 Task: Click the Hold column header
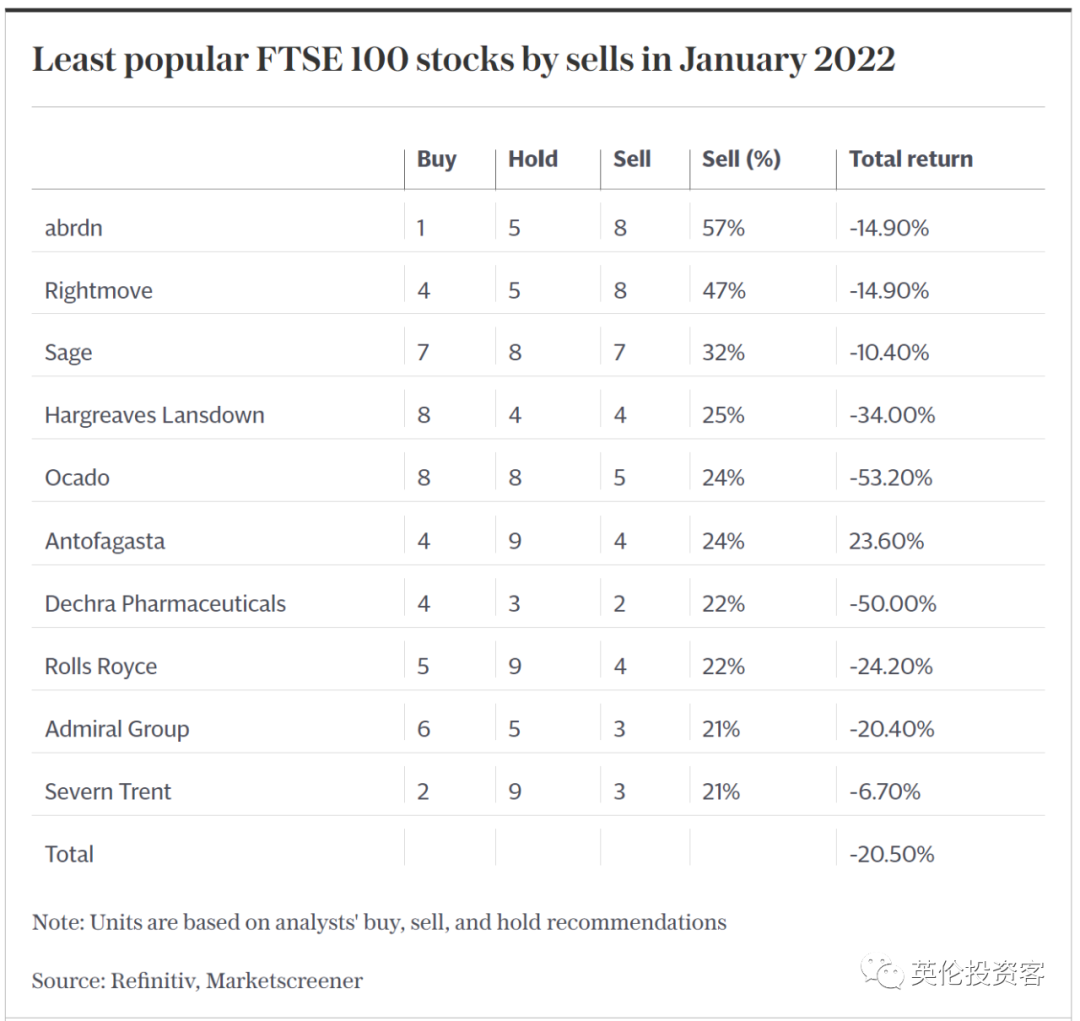(x=532, y=159)
